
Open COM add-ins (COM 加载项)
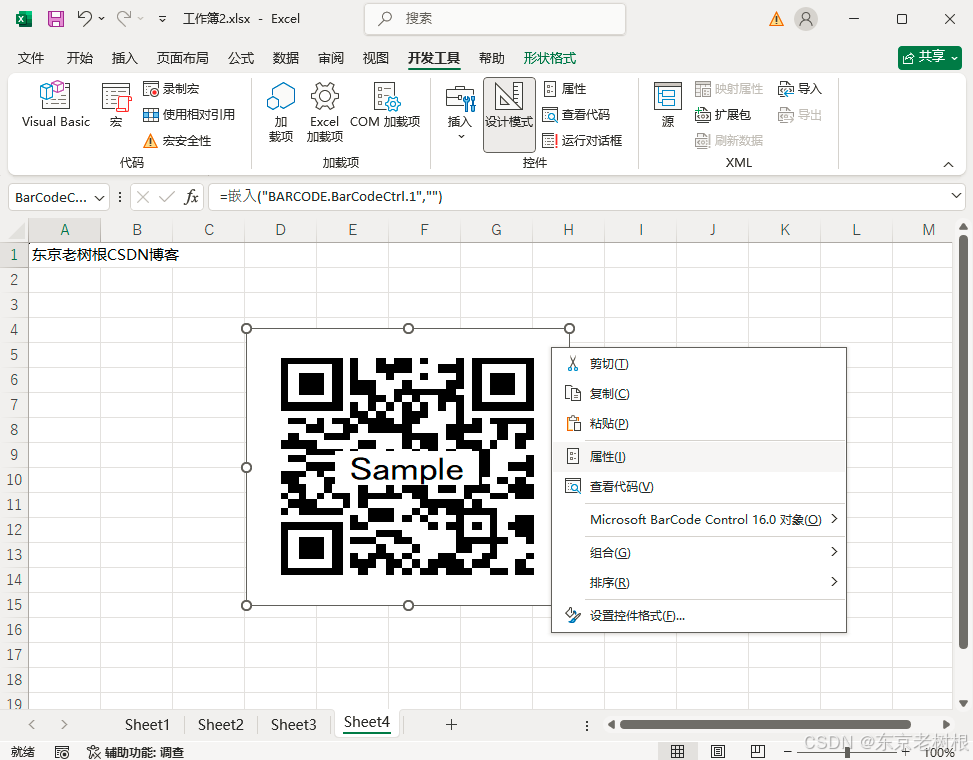(385, 105)
